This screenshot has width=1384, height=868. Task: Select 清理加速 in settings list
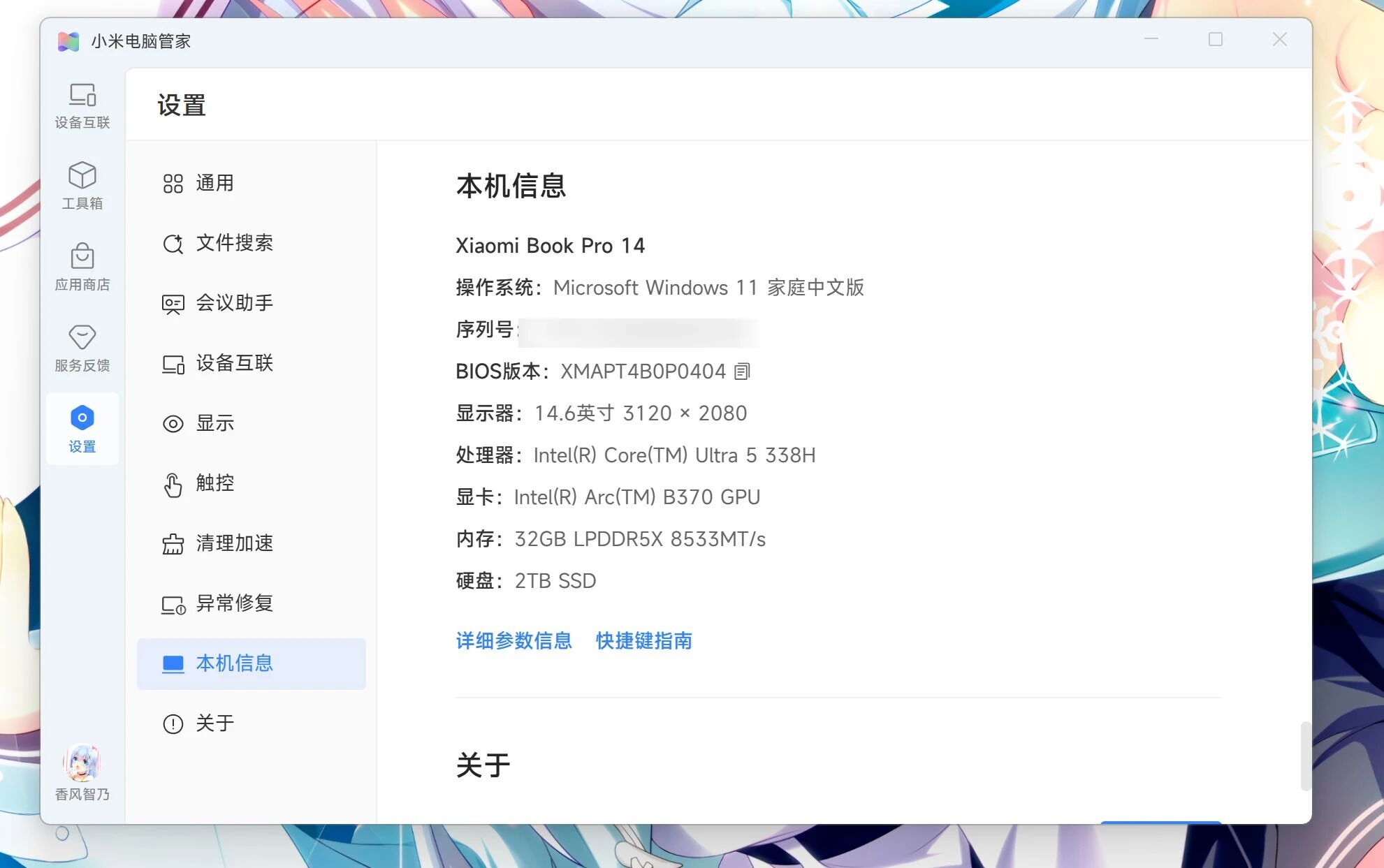[x=234, y=543]
